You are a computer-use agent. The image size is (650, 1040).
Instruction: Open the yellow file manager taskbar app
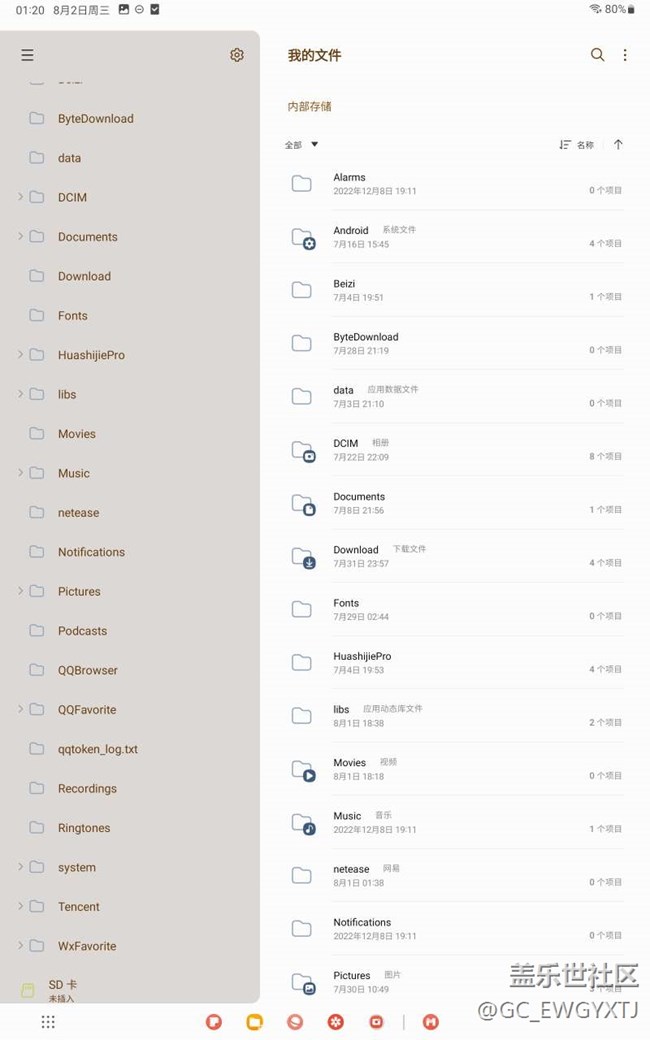click(254, 1022)
